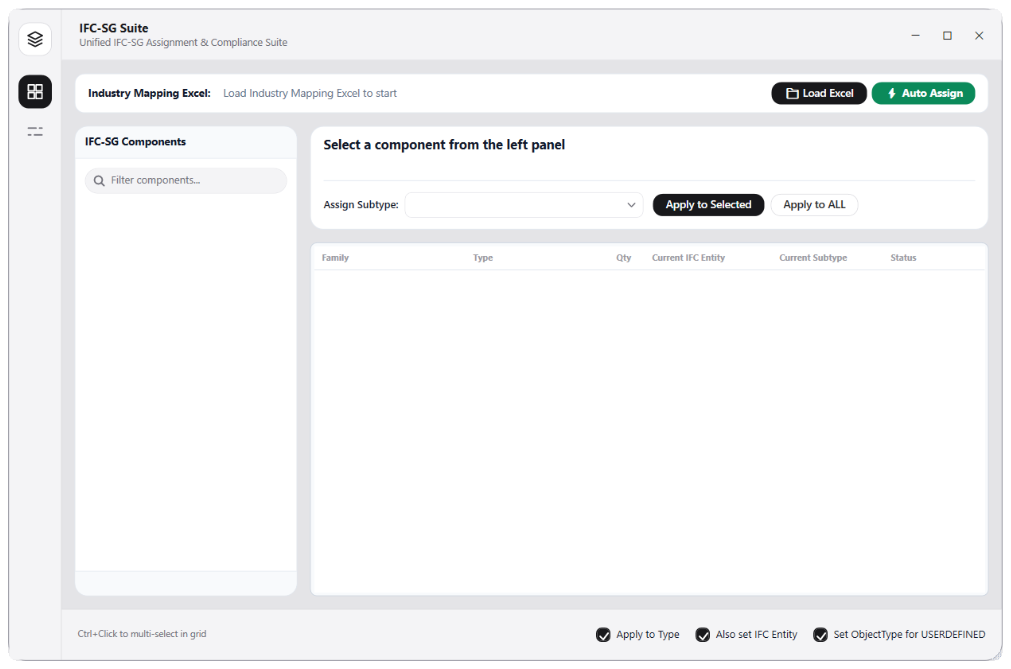1011x669 pixels.
Task: Close the IFC-SG Suite window
Action: pos(979,35)
